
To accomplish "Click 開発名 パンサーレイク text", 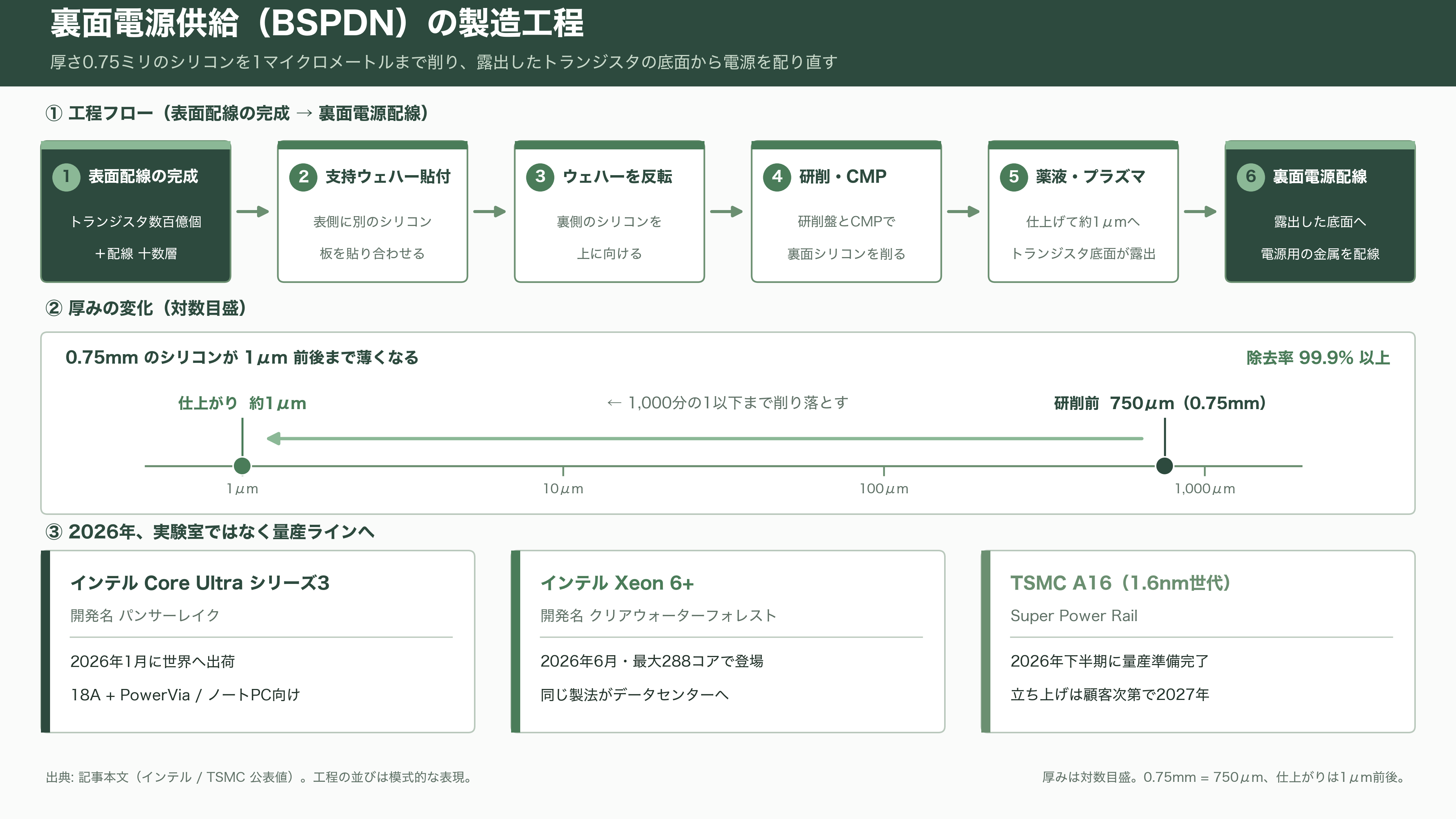I will (145, 615).
